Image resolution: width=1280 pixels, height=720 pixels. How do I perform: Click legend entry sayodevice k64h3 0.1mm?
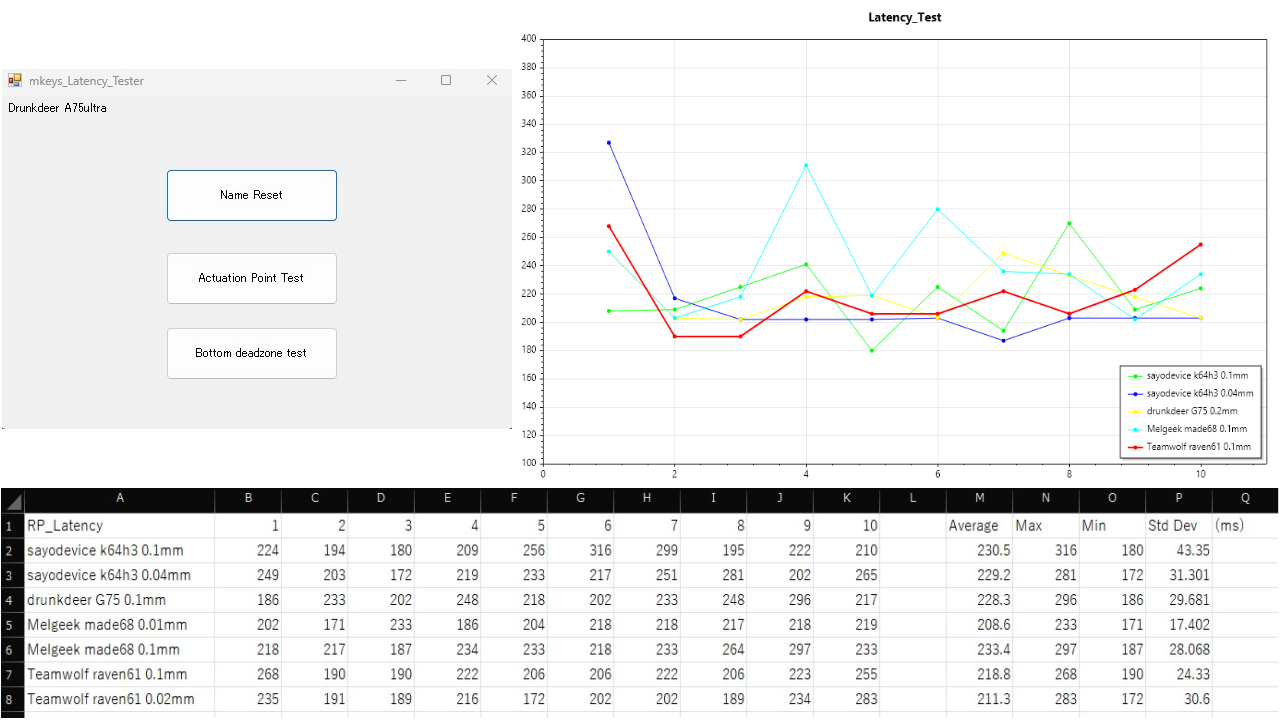[x=1190, y=376]
